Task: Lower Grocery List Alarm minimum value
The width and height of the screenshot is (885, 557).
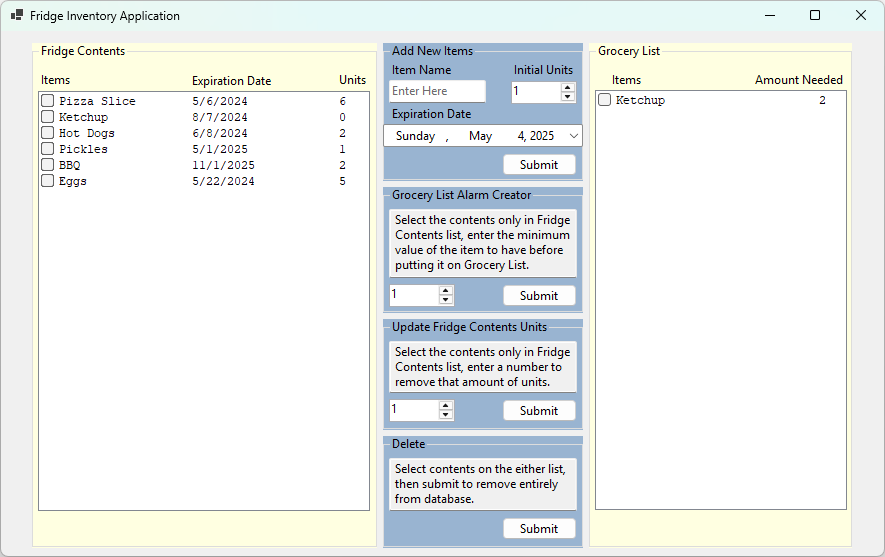Action: (x=446, y=299)
